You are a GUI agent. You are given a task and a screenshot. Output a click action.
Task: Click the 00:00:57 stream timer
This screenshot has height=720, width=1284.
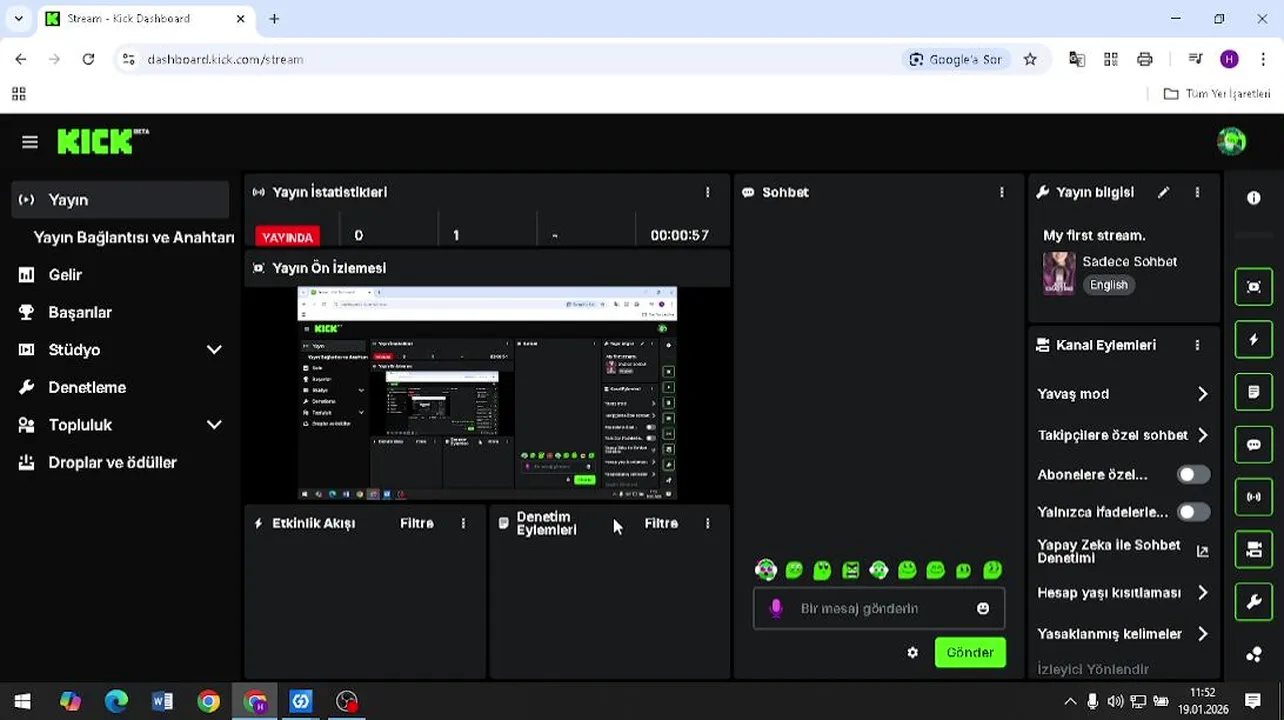679,235
